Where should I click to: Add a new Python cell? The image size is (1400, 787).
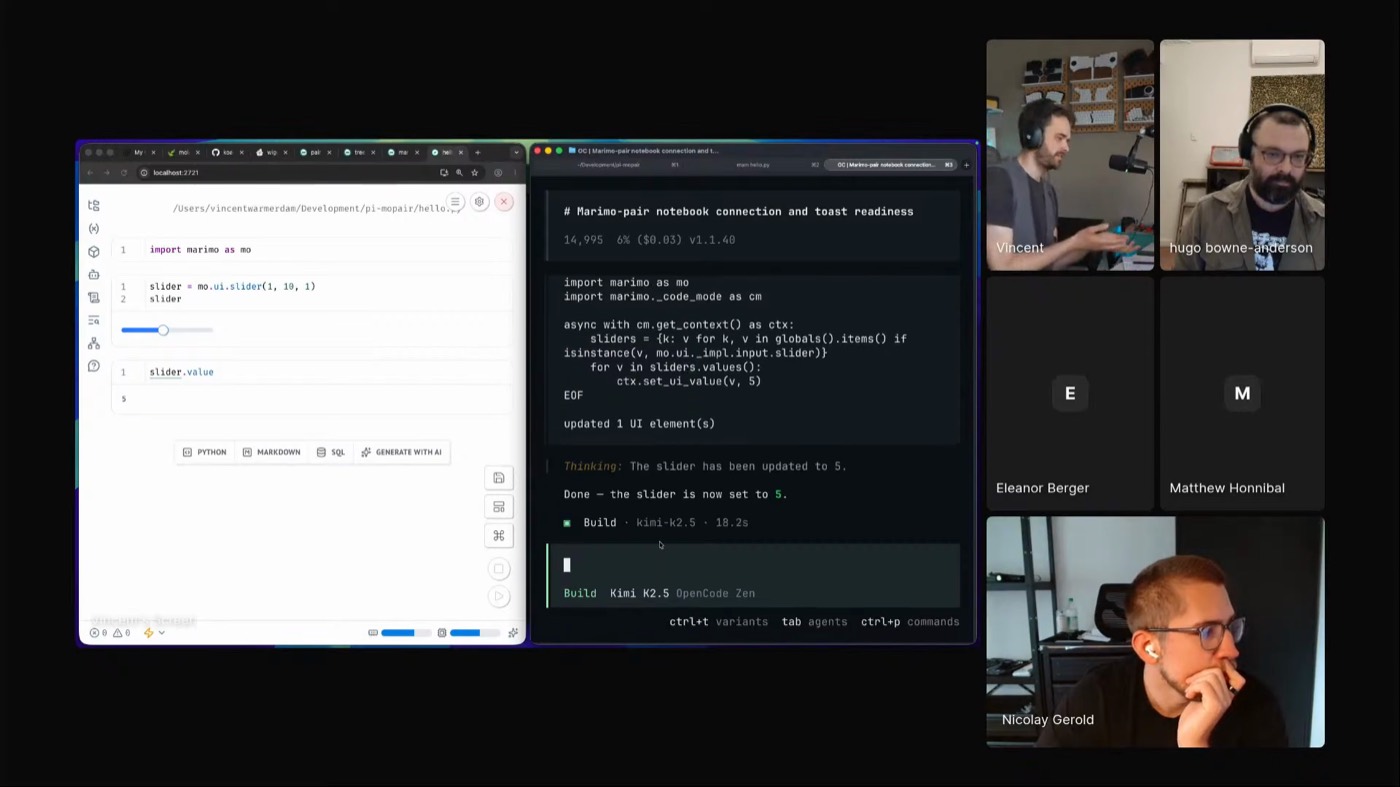click(x=205, y=452)
